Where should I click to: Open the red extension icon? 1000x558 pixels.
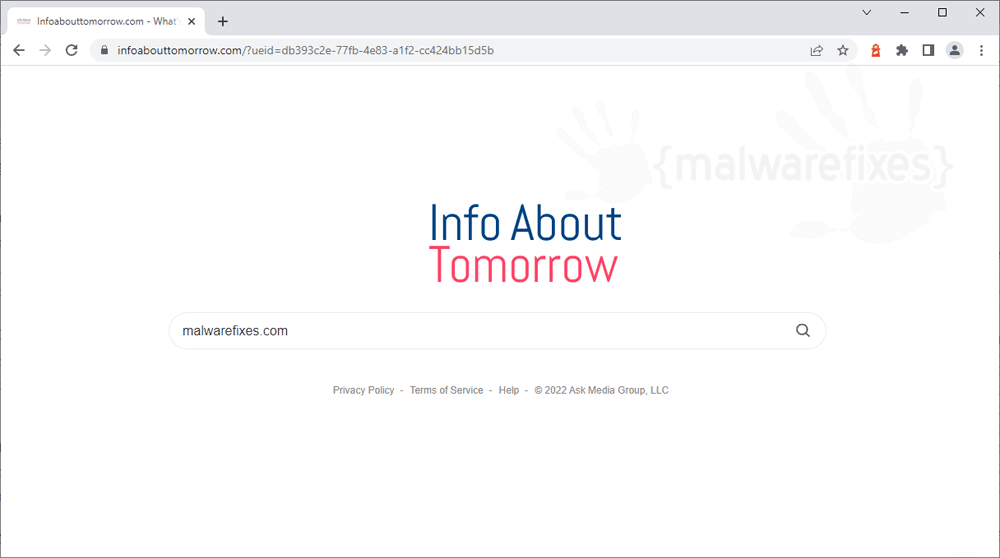click(876, 50)
